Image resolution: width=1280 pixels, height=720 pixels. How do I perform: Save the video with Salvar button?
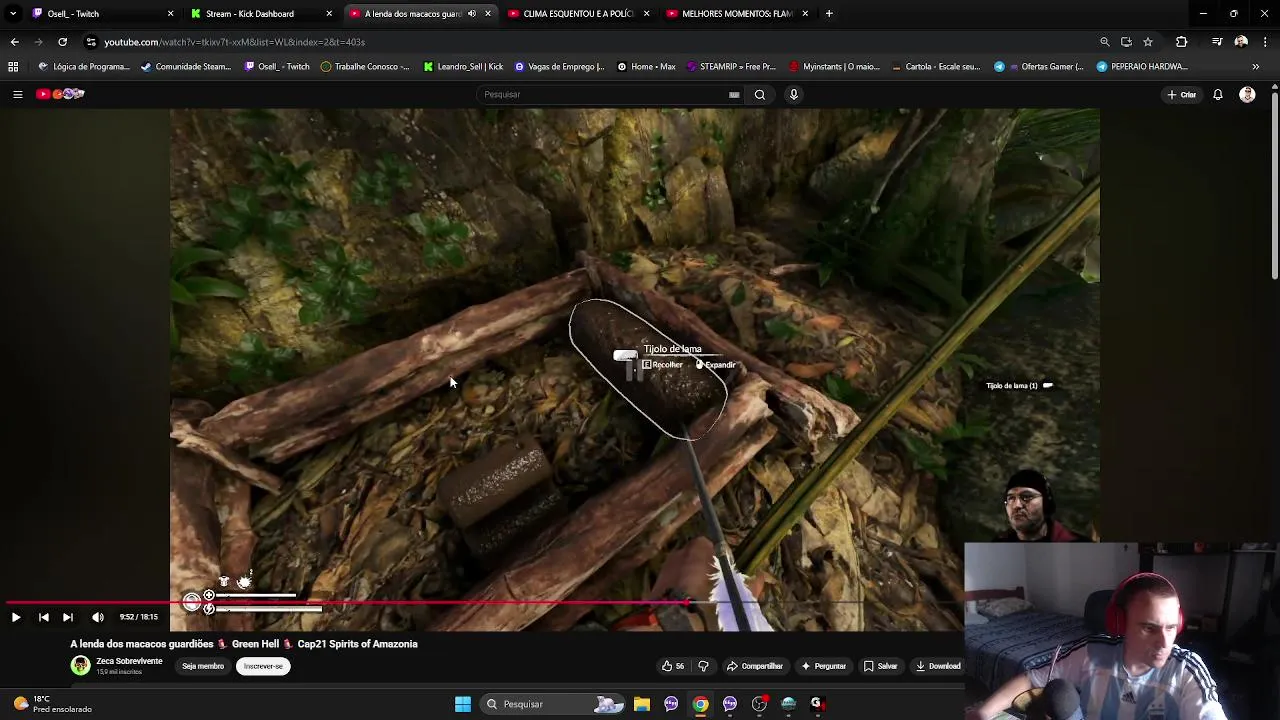point(881,666)
